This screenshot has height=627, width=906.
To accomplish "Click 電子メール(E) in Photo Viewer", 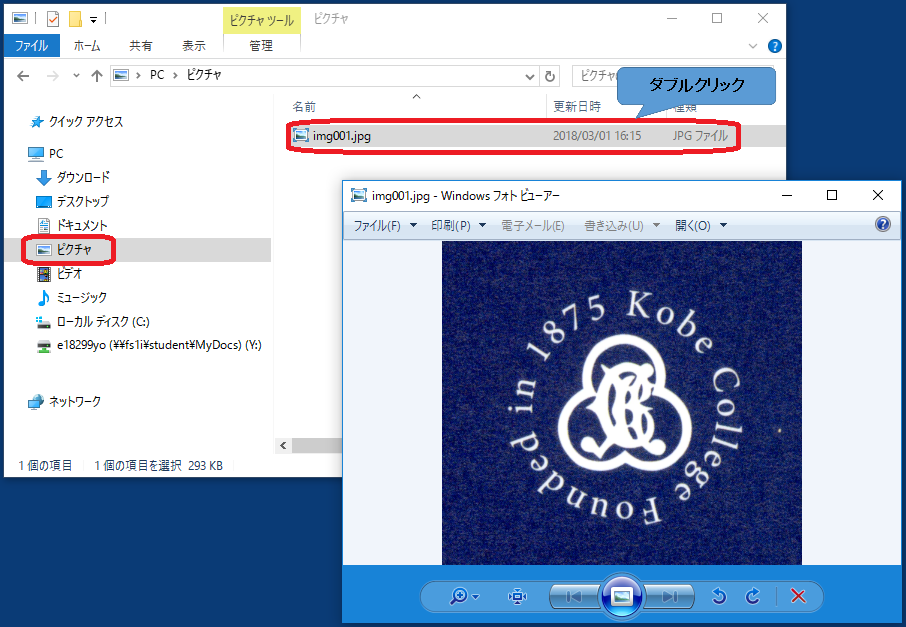I will tap(532, 225).
